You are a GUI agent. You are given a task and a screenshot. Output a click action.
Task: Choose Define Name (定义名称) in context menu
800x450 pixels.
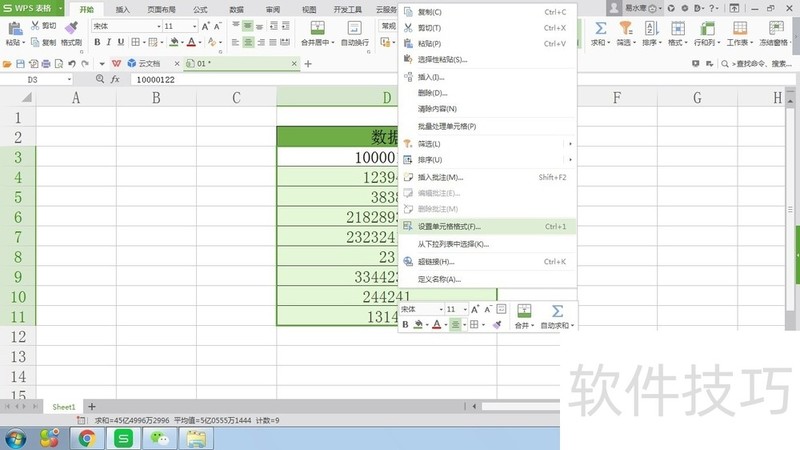pos(487,279)
